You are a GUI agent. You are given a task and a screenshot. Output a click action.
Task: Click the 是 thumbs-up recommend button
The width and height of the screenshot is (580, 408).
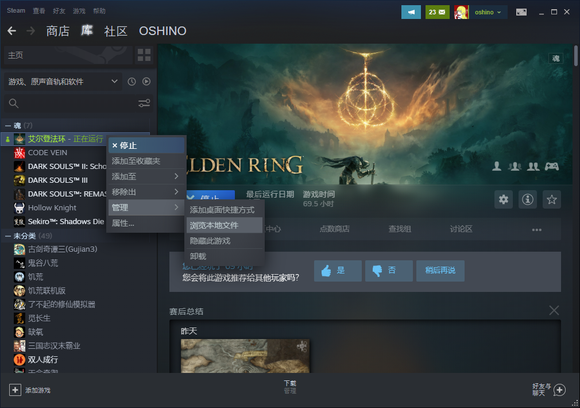click(338, 271)
